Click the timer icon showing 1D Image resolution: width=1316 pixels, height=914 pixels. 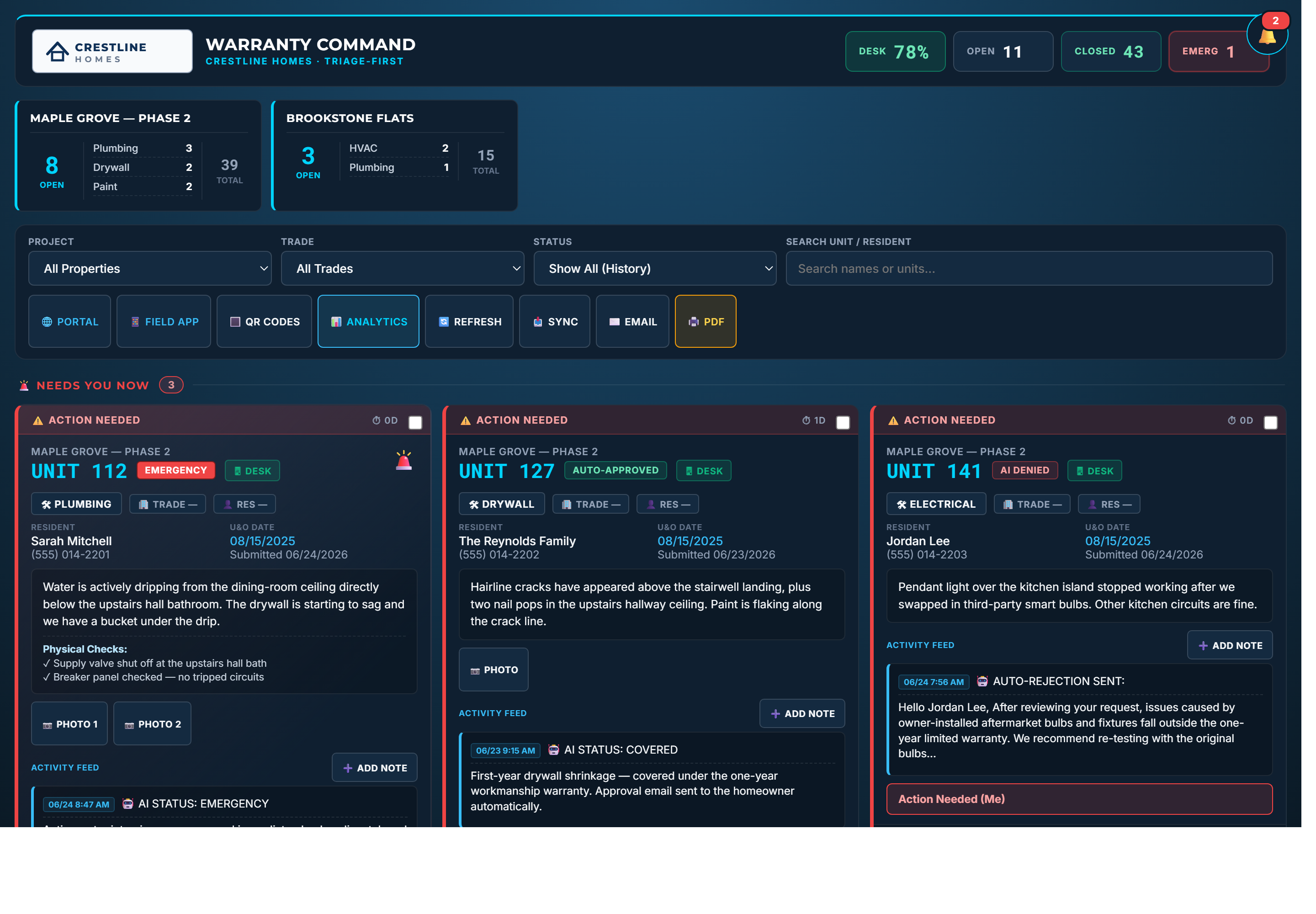(806, 420)
